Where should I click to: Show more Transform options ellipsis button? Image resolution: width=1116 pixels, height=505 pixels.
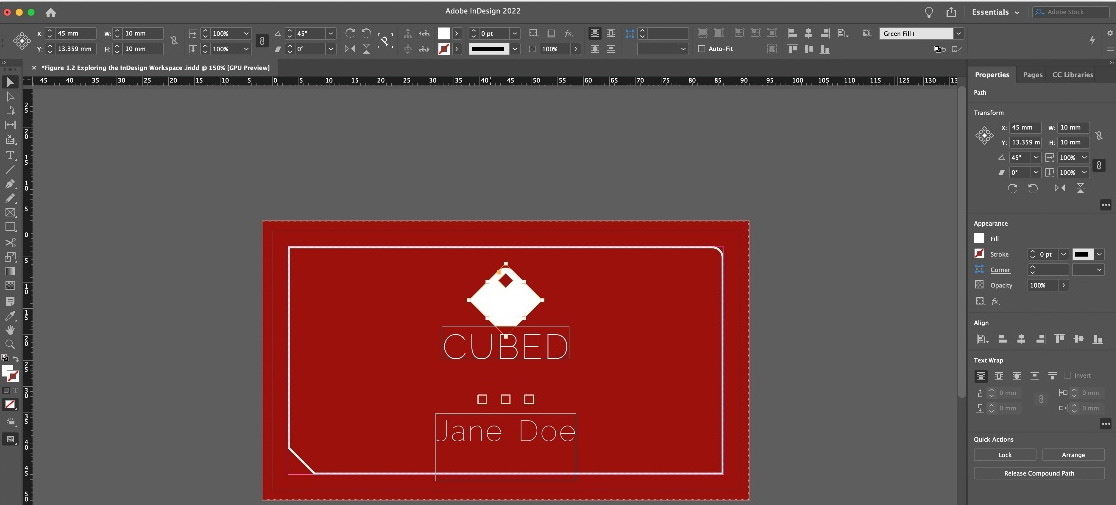pos(1105,205)
